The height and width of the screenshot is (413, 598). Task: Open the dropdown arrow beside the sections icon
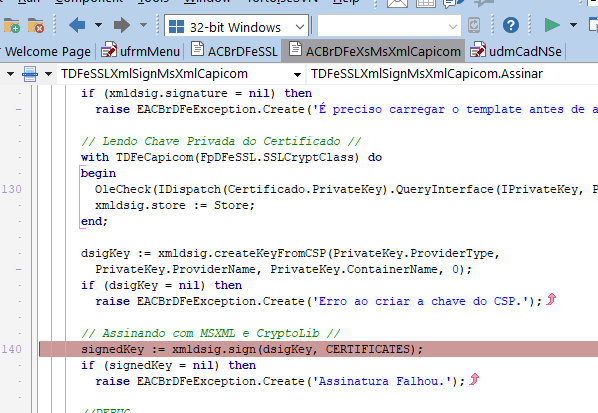48,74
